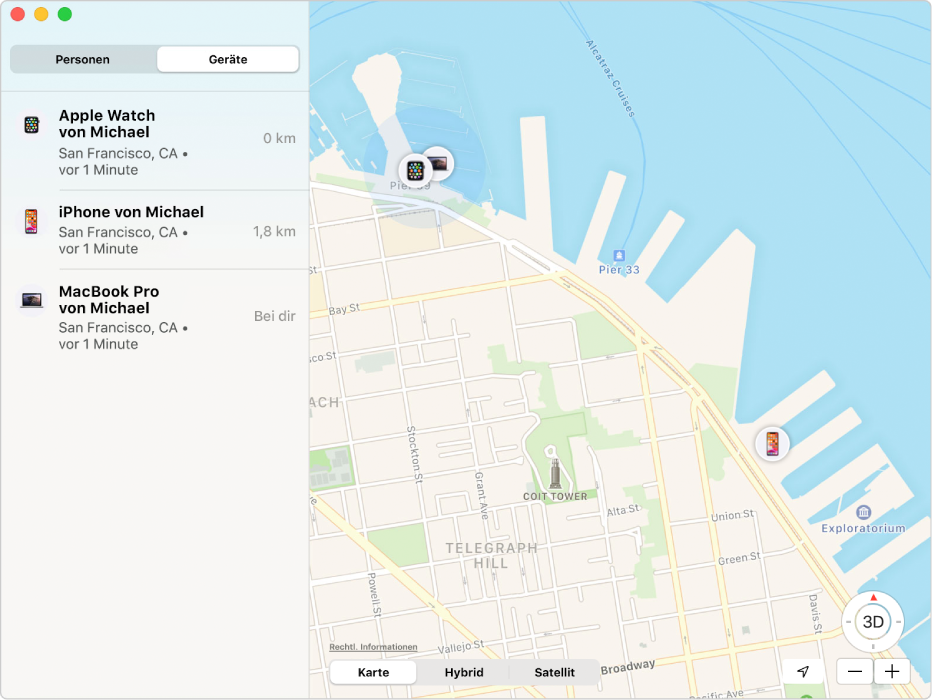Minimize the window with yellow button
This screenshot has height=700, width=934.
point(41,14)
